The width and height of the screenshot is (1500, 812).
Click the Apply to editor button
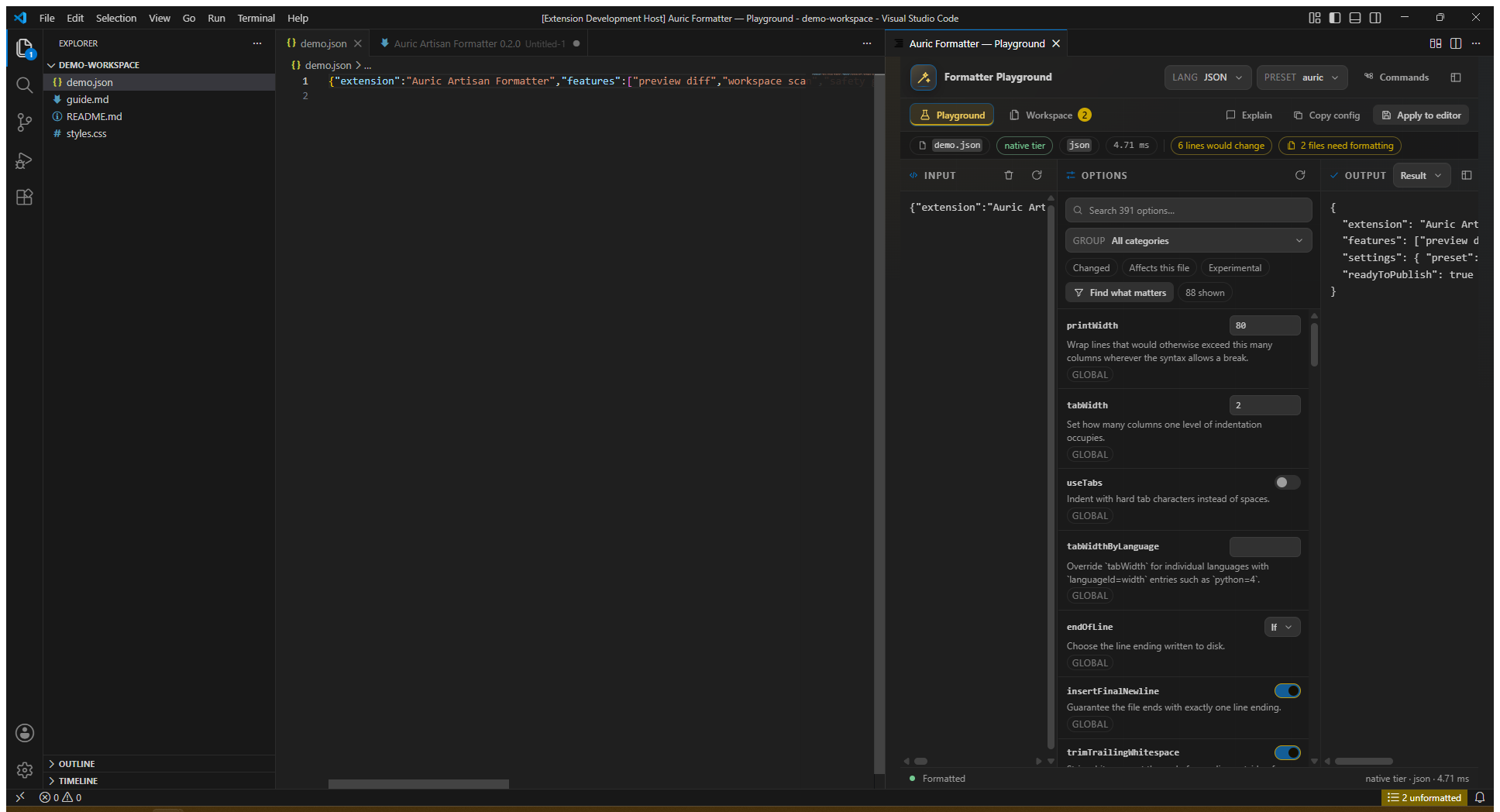1421,115
